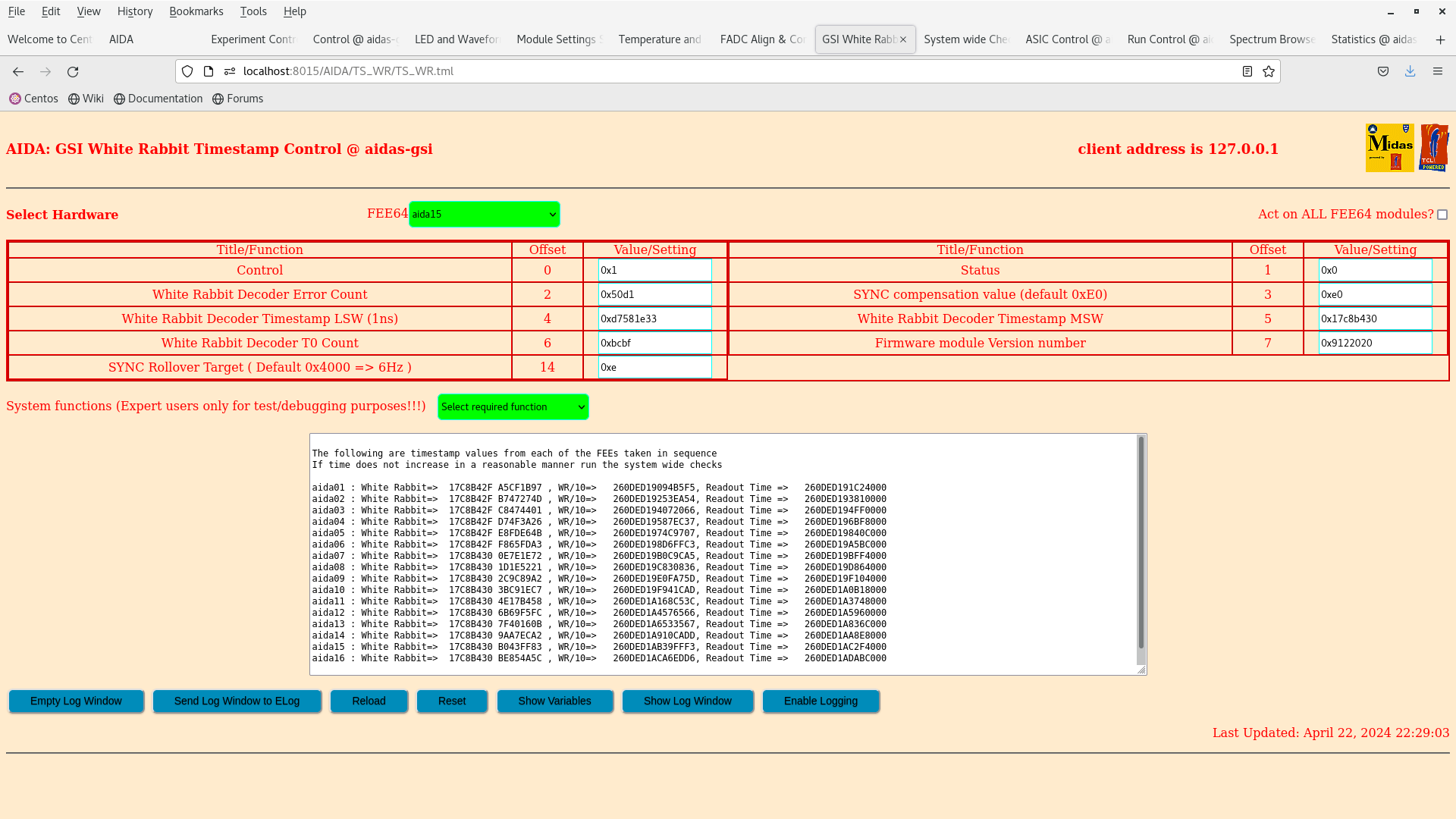Screen dimensions: 1456x819
Task: Click the shield tracking protection icon
Action: (x=187, y=71)
